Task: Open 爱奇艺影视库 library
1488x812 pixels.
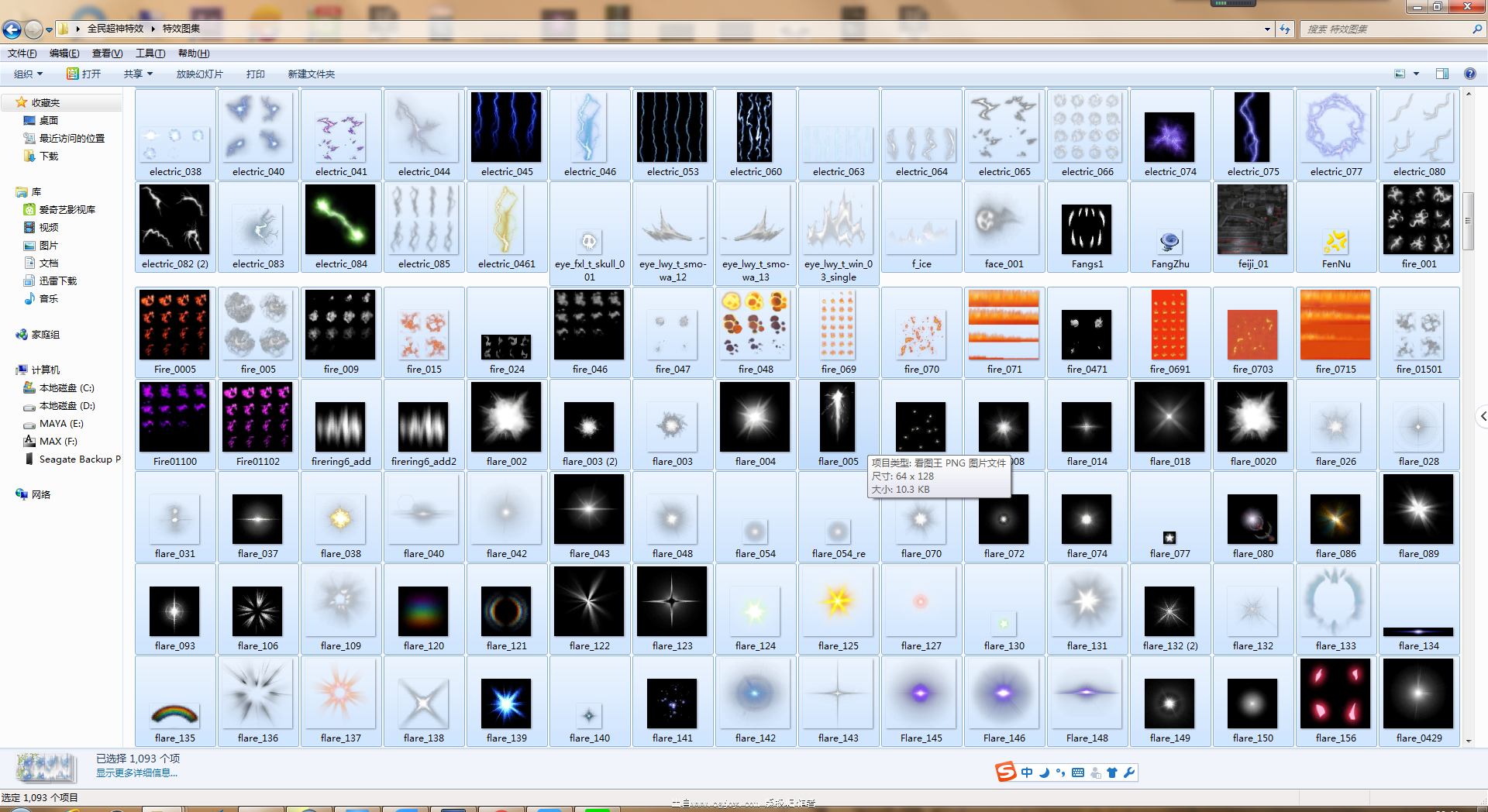Action: click(67, 210)
